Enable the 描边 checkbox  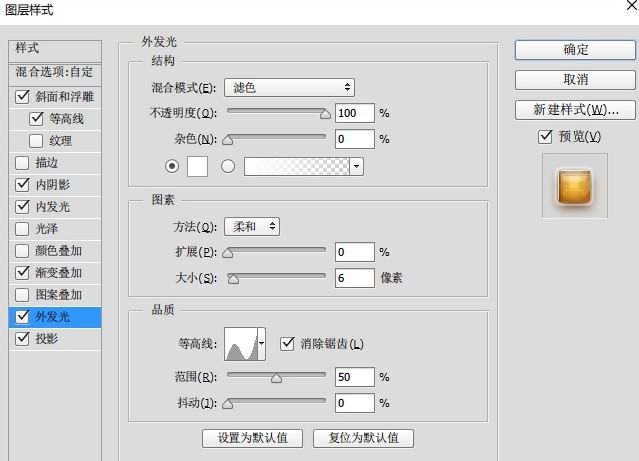(x=22, y=163)
